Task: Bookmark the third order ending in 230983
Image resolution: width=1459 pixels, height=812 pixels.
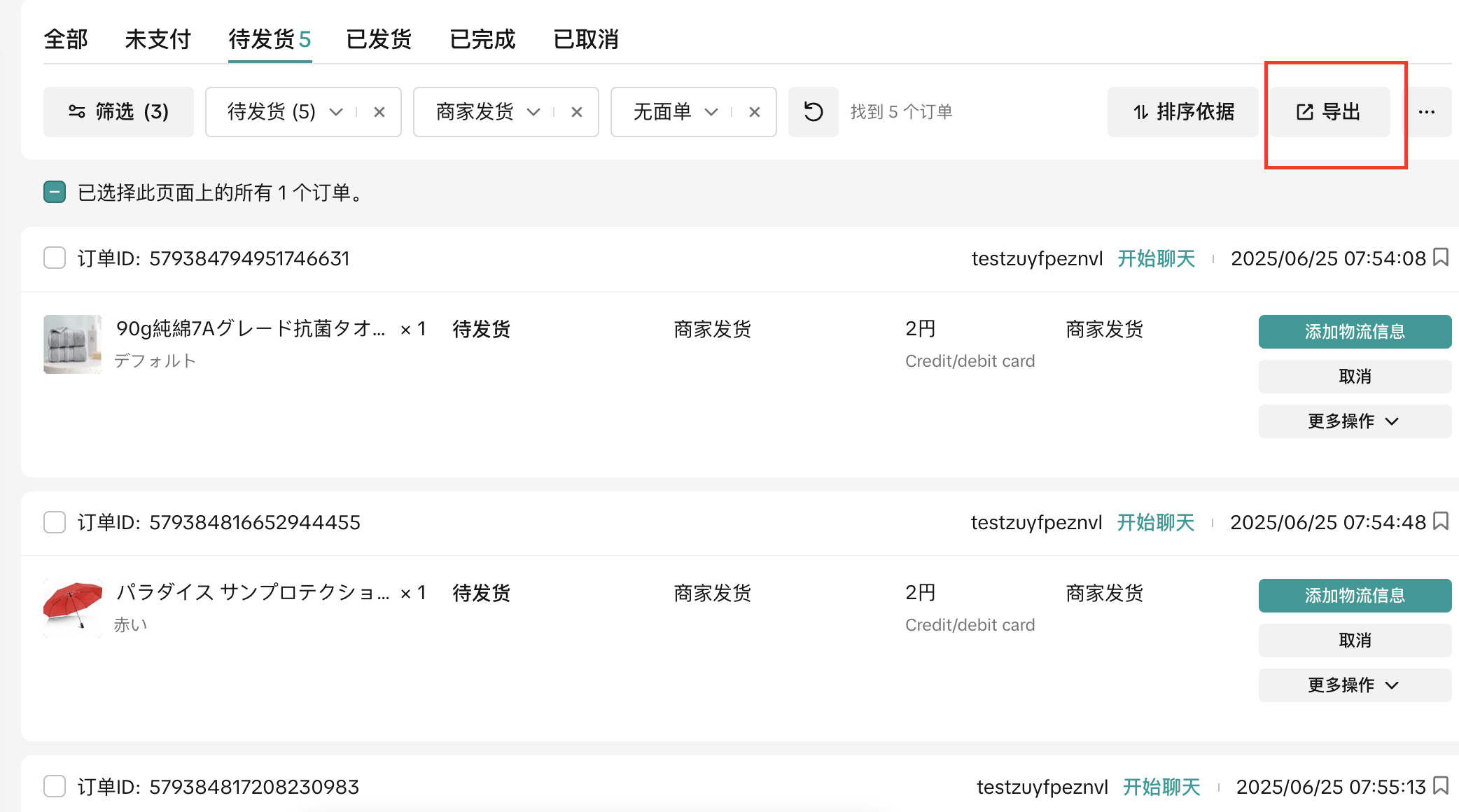Action: pyautogui.click(x=1441, y=786)
